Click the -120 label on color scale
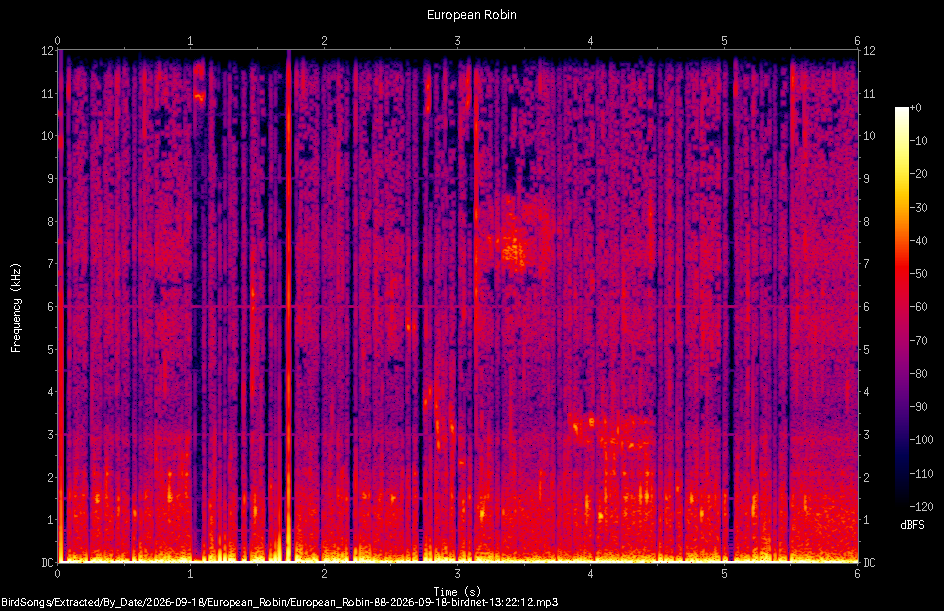The height and width of the screenshot is (611, 944). tap(921, 506)
